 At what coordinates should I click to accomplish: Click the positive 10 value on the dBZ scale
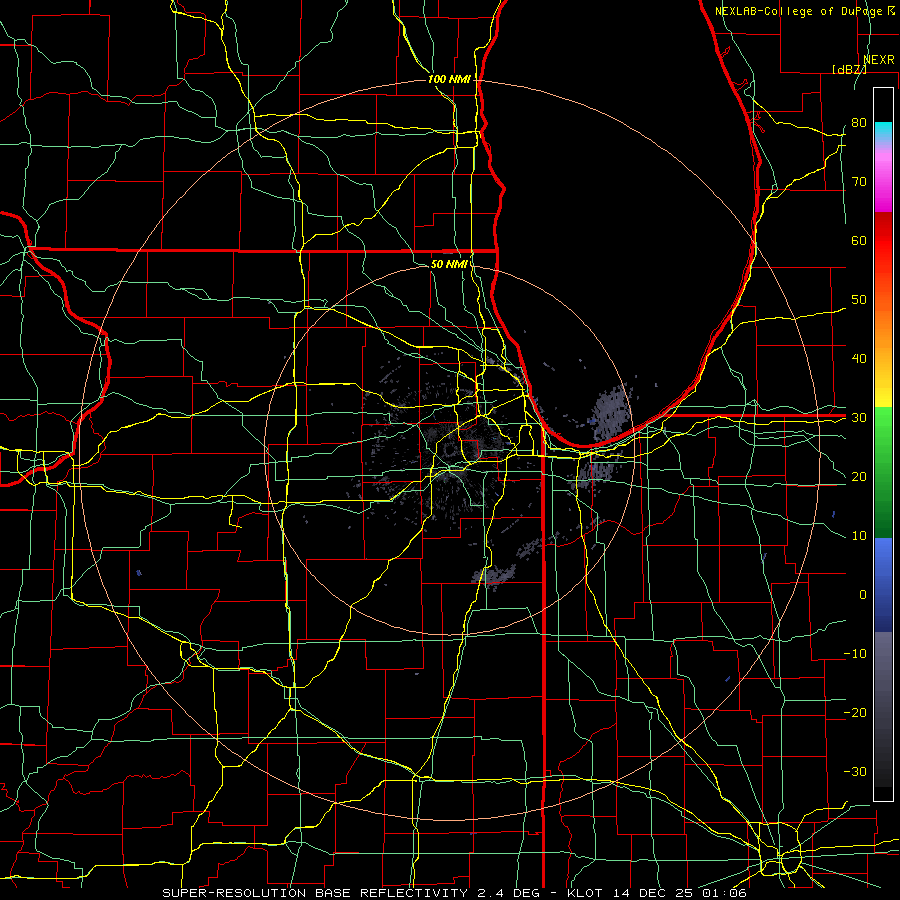tap(859, 536)
